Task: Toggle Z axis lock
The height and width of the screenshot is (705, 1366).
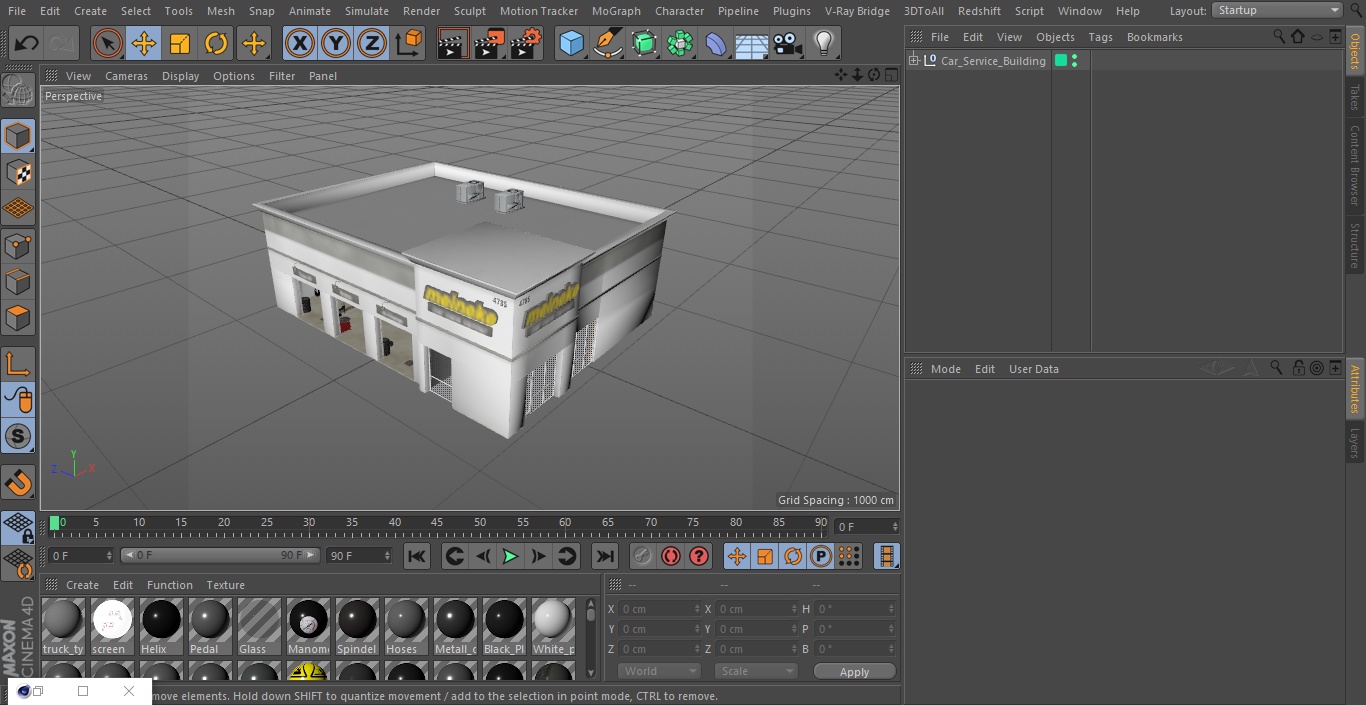Action: tap(372, 44)
